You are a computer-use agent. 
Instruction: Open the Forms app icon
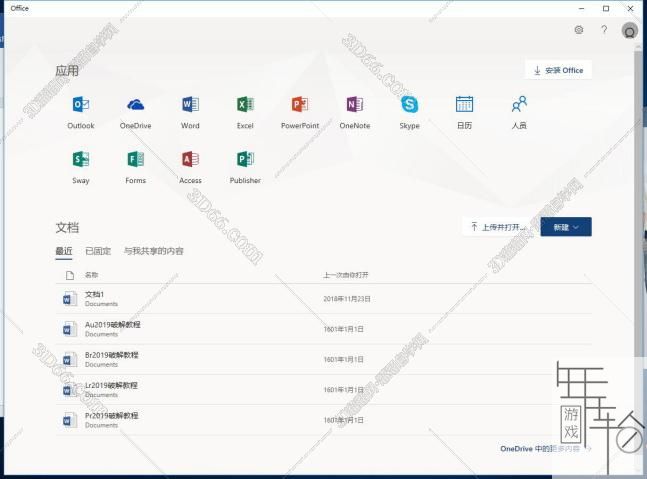coord(135,159)
